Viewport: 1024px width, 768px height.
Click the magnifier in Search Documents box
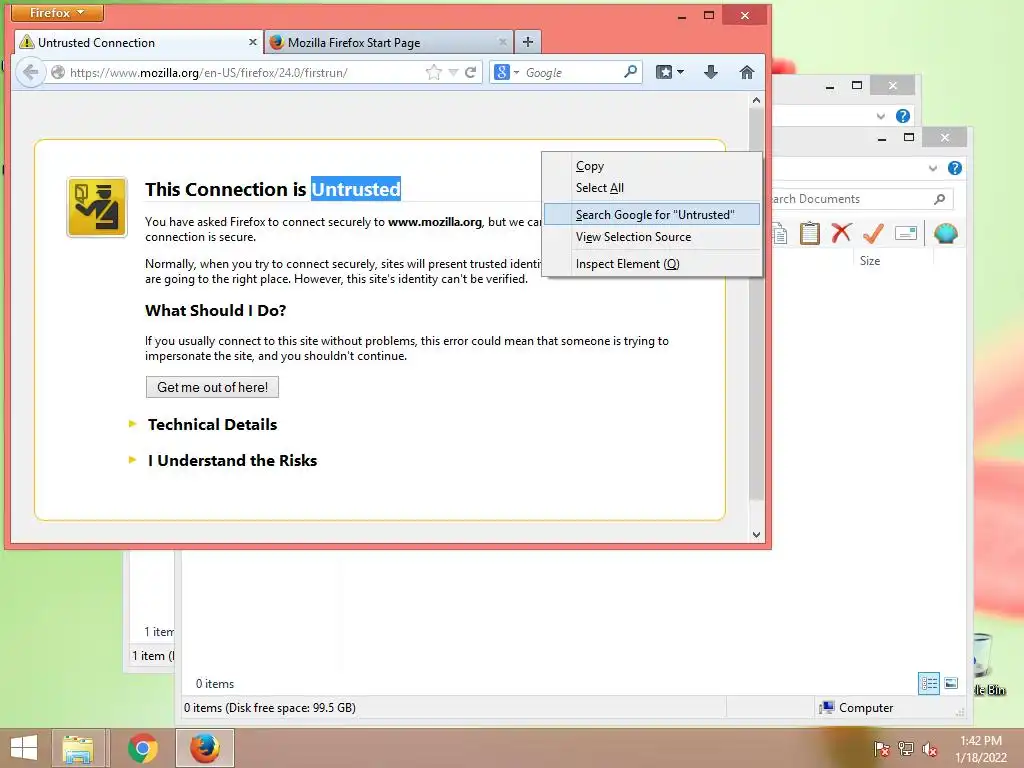[x=940, y=199]
